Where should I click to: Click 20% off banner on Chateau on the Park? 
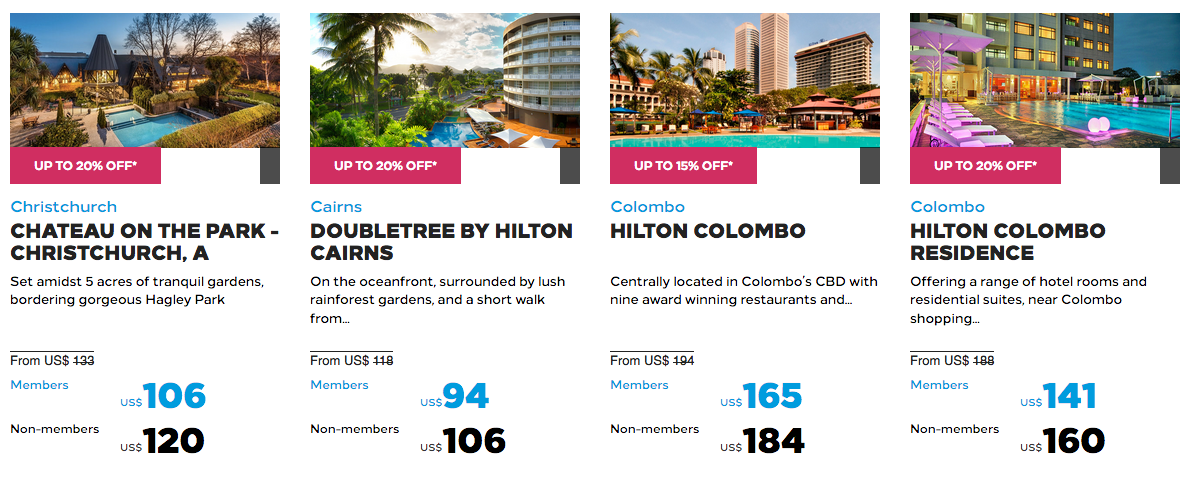click(85, 166)
